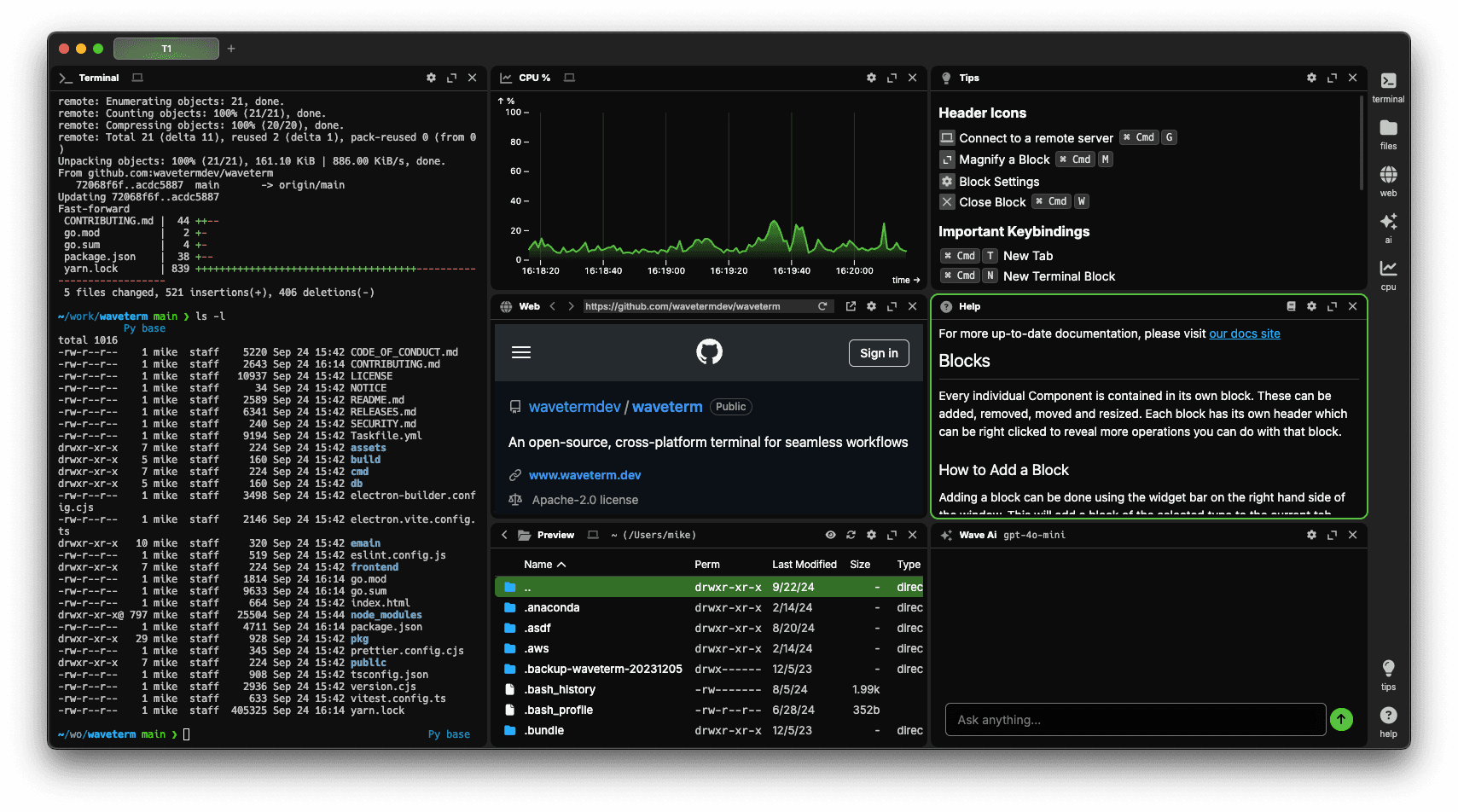Screen dimensions: 1458x812
Task: Select the T1 tab
Action: (x=166, y=49)
